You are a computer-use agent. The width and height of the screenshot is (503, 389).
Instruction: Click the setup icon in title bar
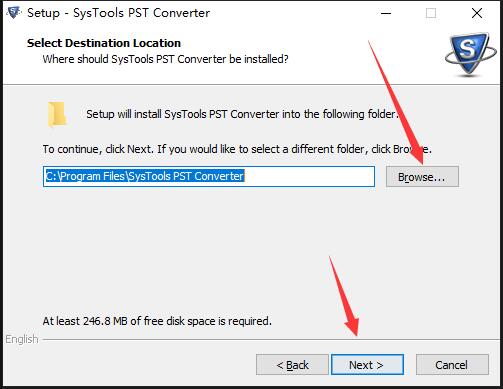pos(14,13)
